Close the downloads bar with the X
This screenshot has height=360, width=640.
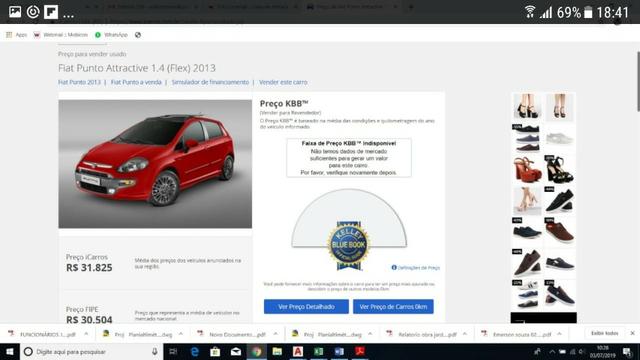coord(632,333)
